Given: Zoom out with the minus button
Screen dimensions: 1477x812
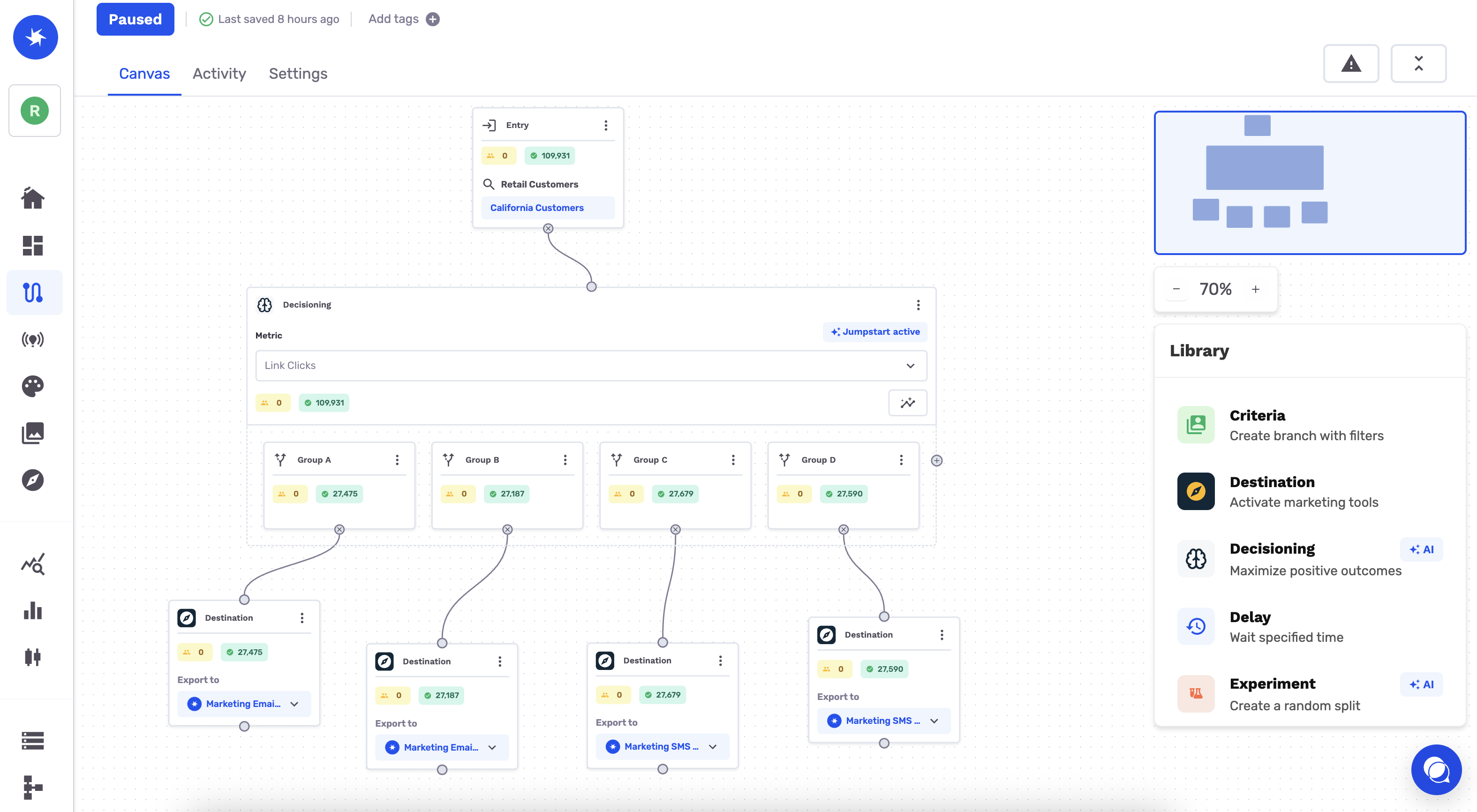Looking at the screenshot, I should [x=1176, y=289].
